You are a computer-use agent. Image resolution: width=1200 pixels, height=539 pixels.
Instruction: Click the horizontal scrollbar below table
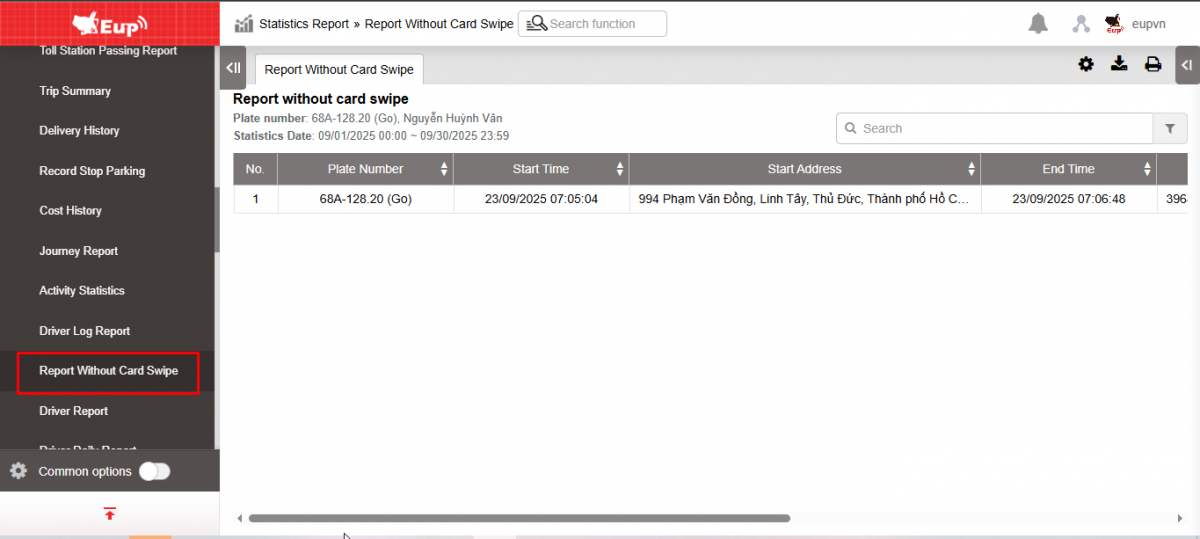click(x=519, y=518)
